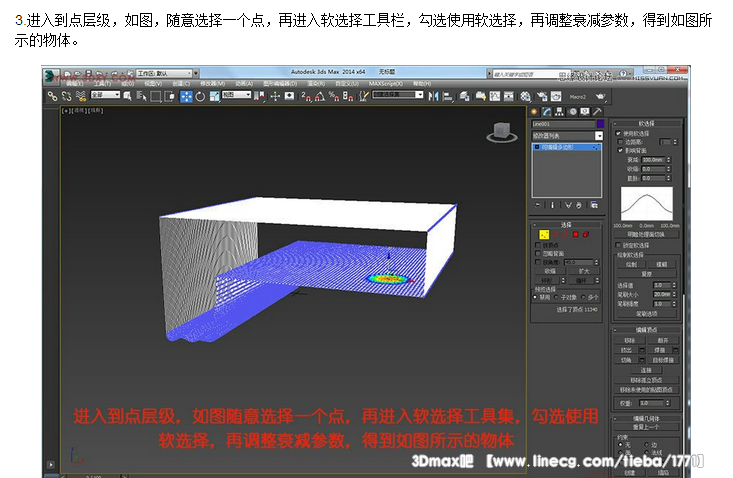Select the SubObj preview selection radio button
Image resolution: width=733 pixels, height=478 pixels.
(x=556, y=297)
